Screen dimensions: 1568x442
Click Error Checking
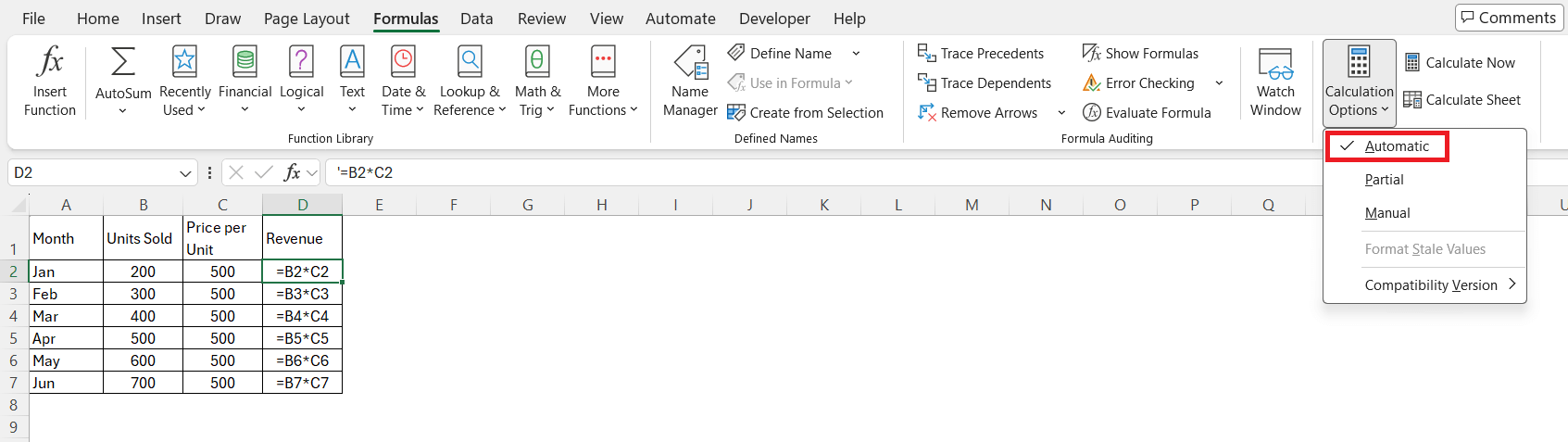coord(1138,83)
